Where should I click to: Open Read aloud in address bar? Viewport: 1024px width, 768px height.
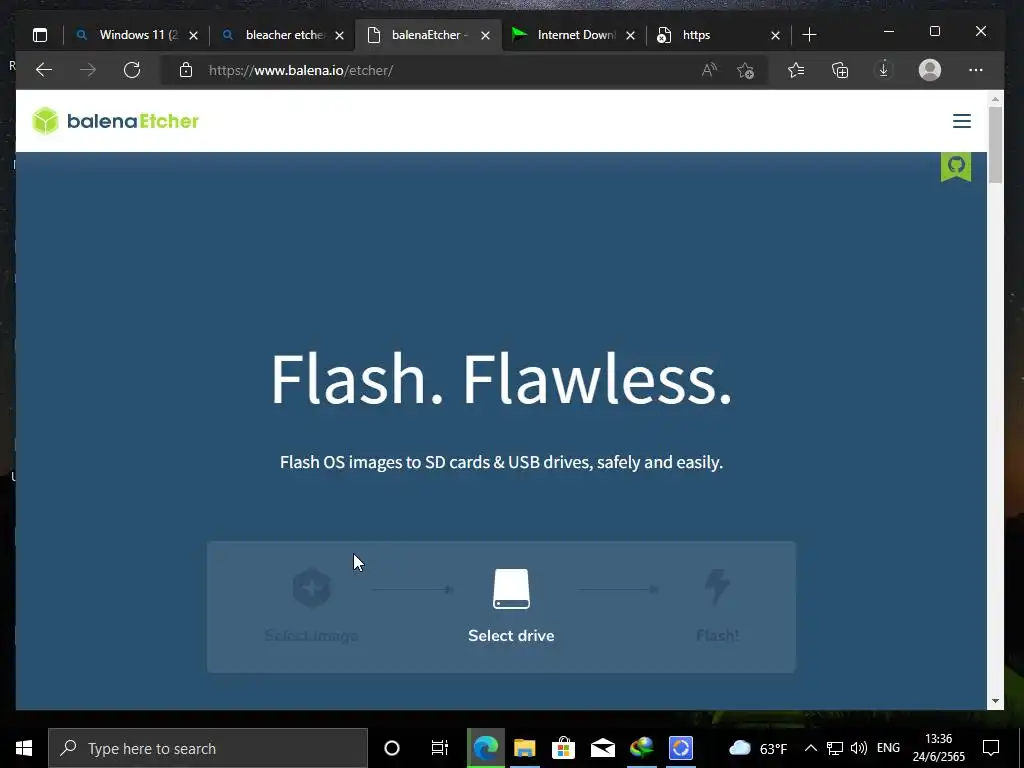tap(709, 70)
